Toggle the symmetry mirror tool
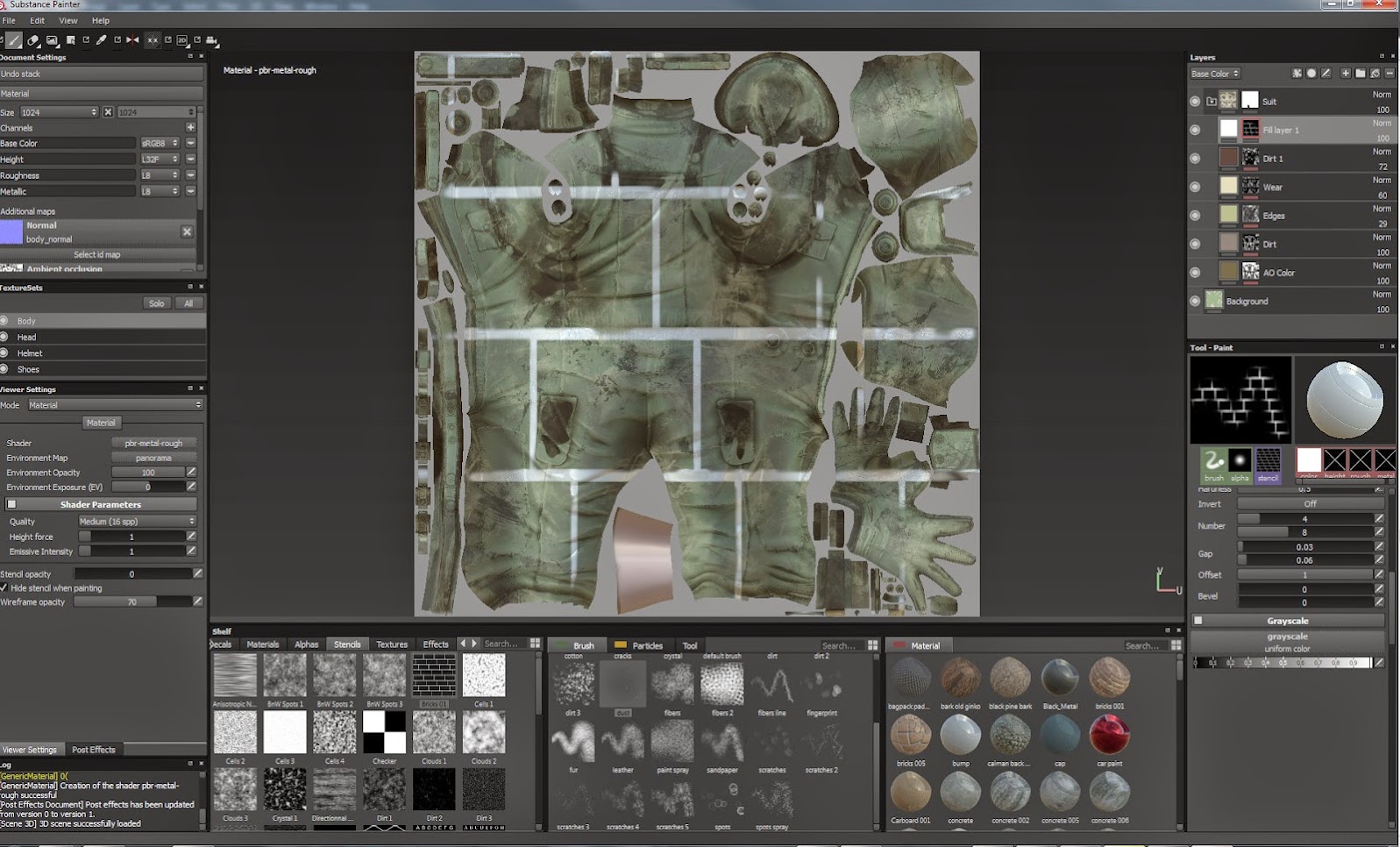The width and height of the screenshot is (1400, 847). (x=132, y=40)
